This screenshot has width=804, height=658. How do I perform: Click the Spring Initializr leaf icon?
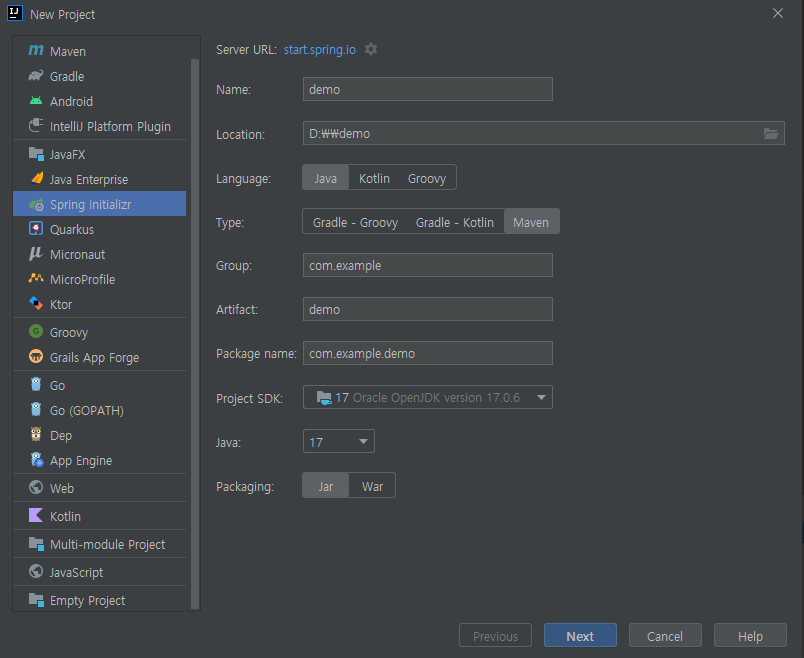pos(36,205)
